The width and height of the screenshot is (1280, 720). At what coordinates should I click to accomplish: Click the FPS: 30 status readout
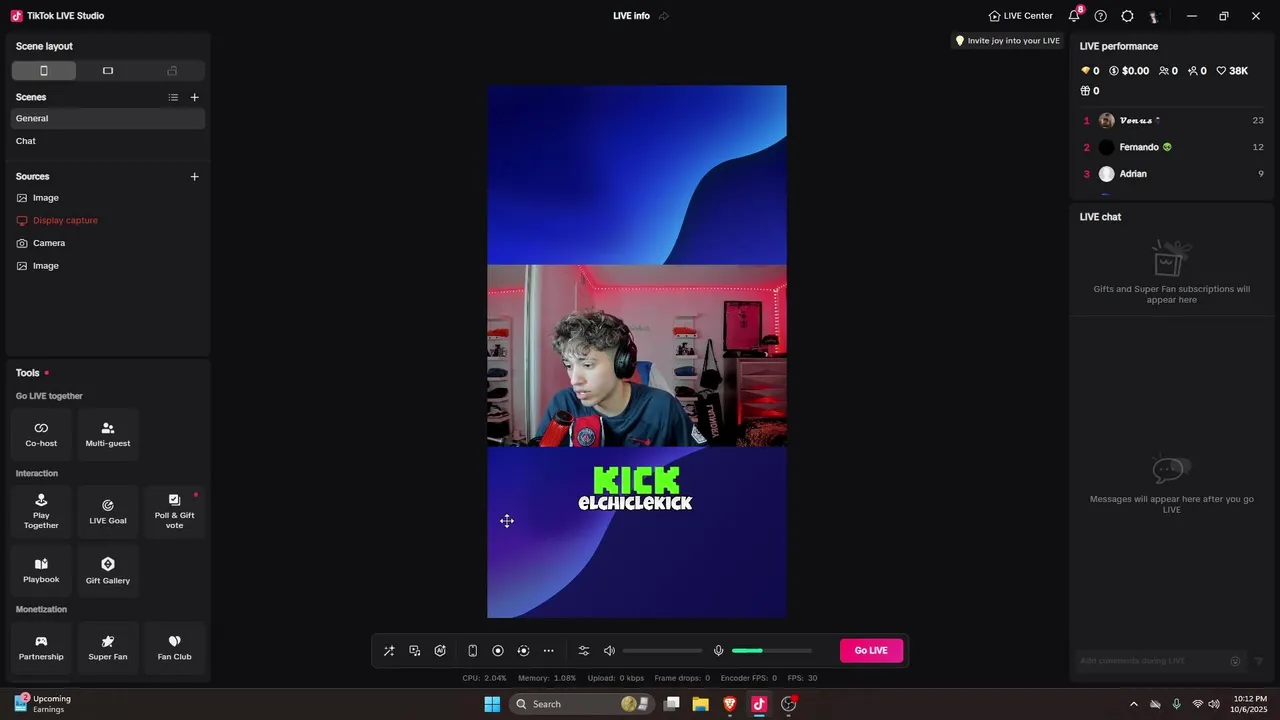coord(802,678)
